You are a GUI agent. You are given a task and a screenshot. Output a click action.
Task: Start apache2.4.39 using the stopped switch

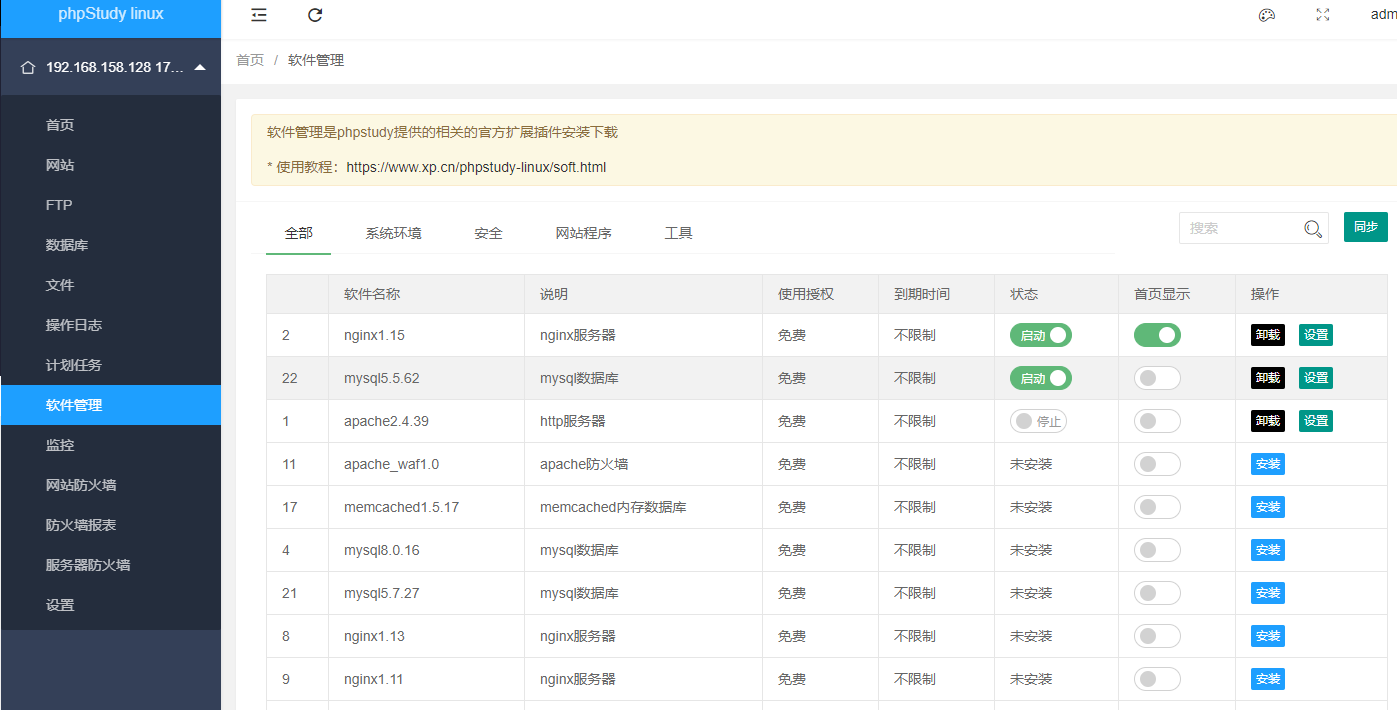point(1038,421)
